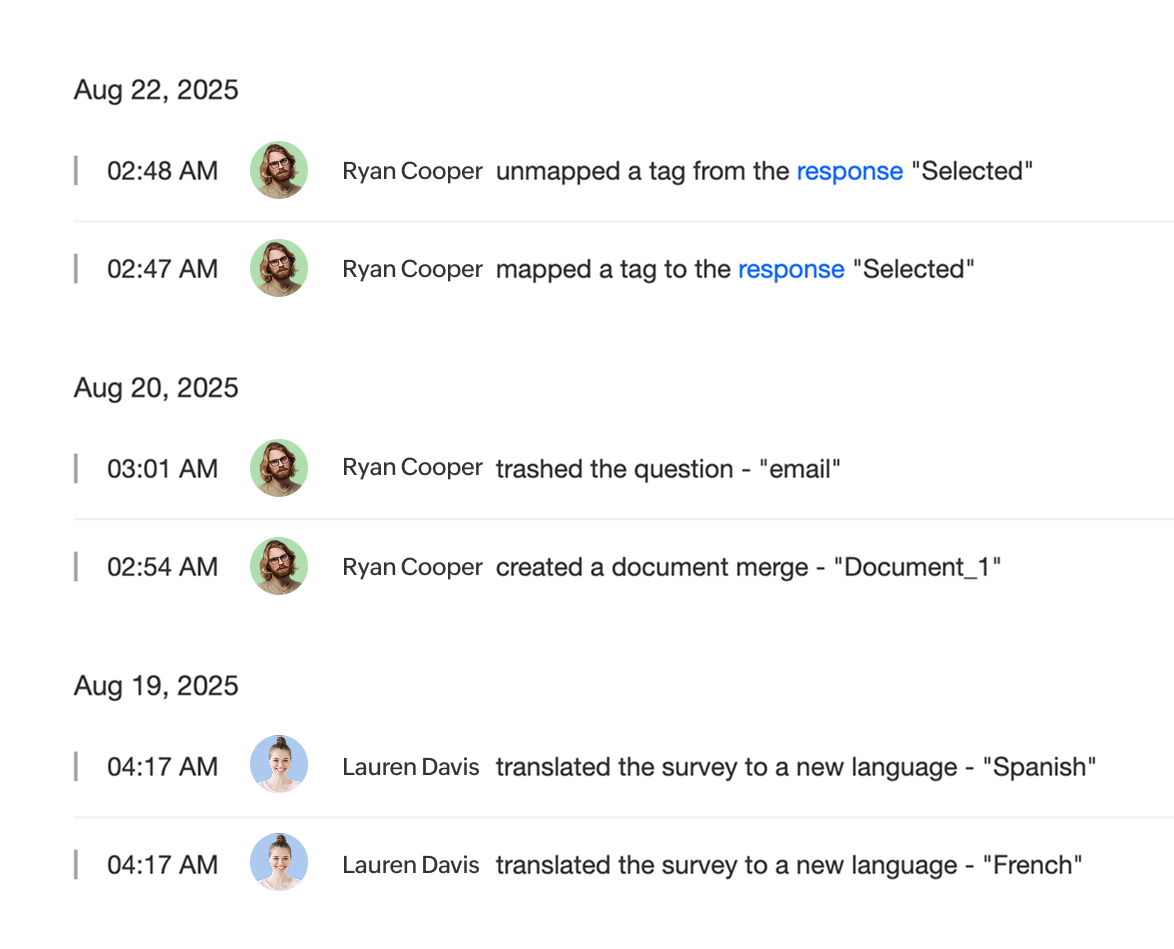Click the Aug 20, 2025 date header
This screenshot has width=1174, height=949.
point(156,388)
